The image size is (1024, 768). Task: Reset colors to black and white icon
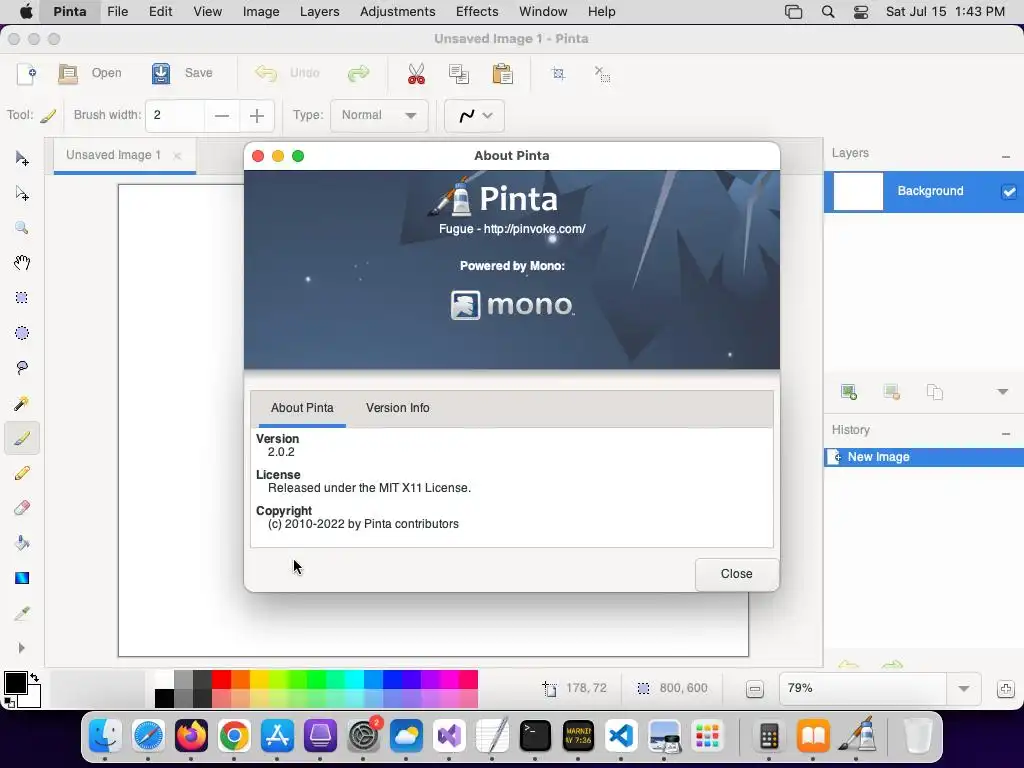tap(9, 703)
